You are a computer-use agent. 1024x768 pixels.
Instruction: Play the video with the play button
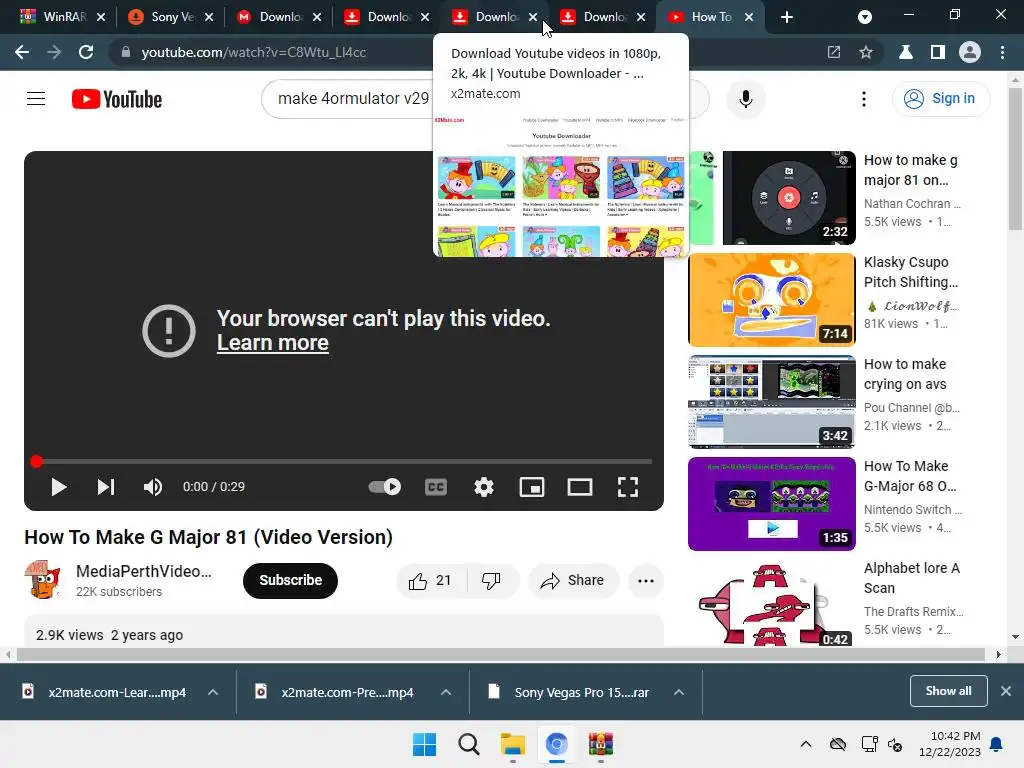tap(59, 487)
